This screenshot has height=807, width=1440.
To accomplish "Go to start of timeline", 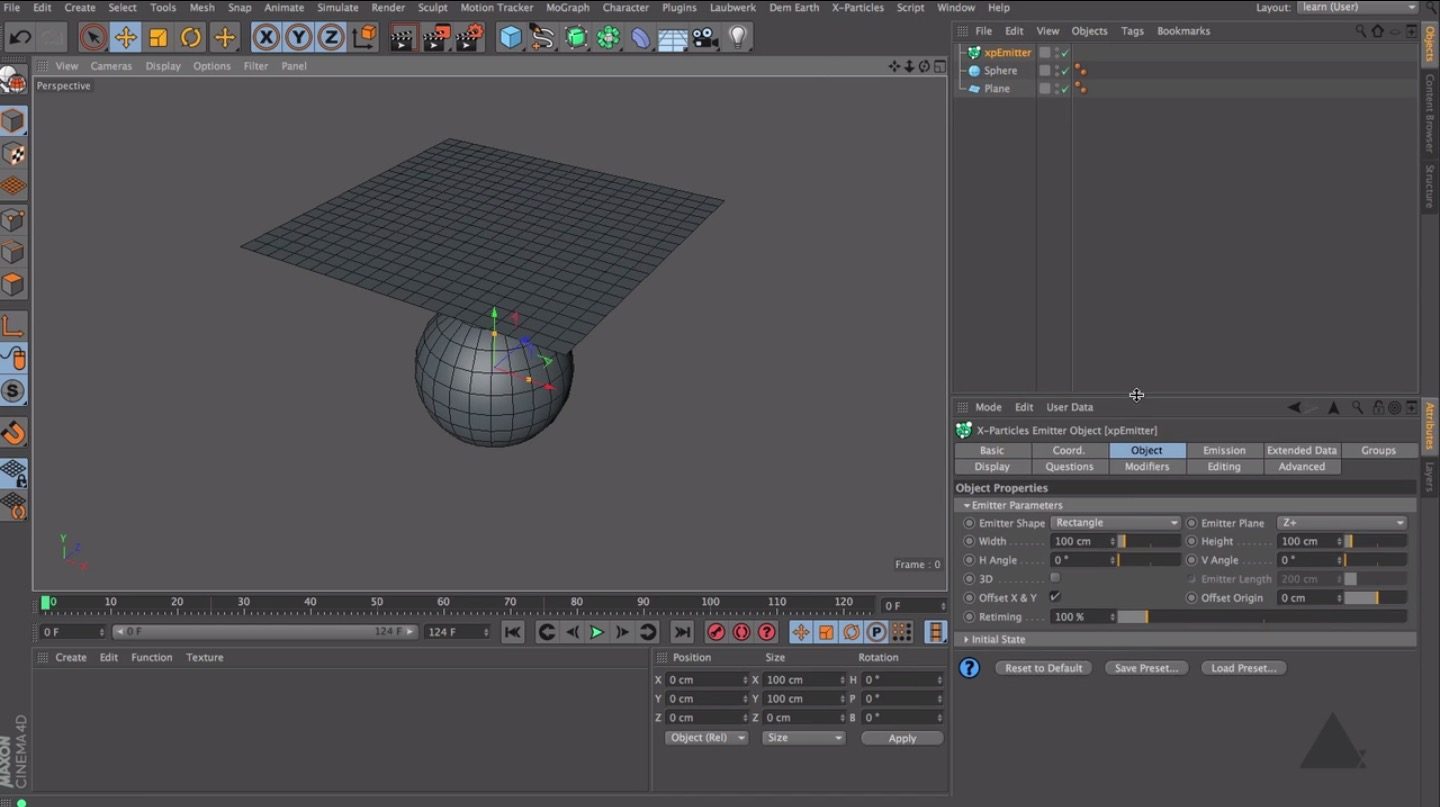I will point(512,632).
